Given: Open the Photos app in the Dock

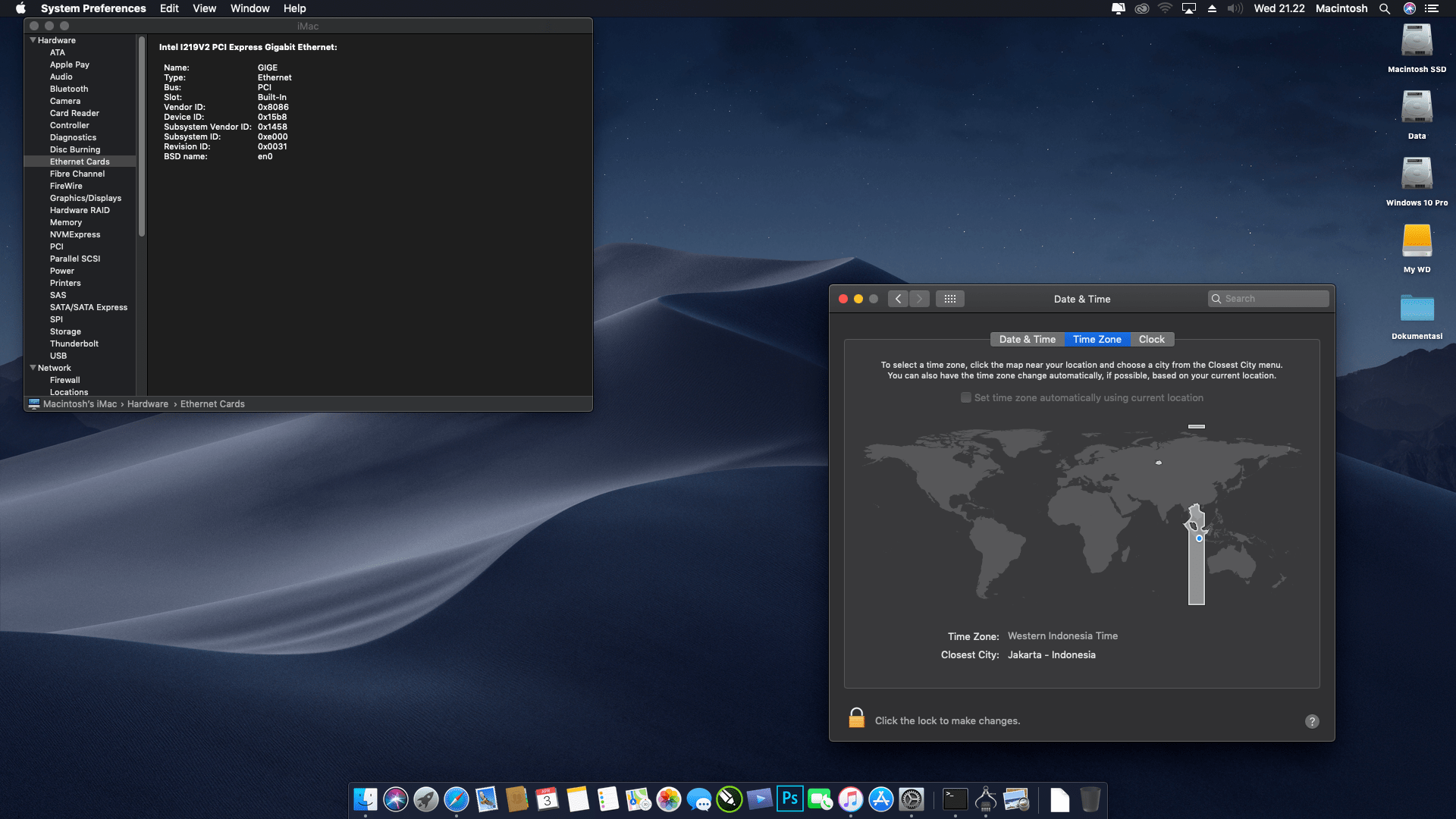Looking at the screenshot, I should coord(669,799).
